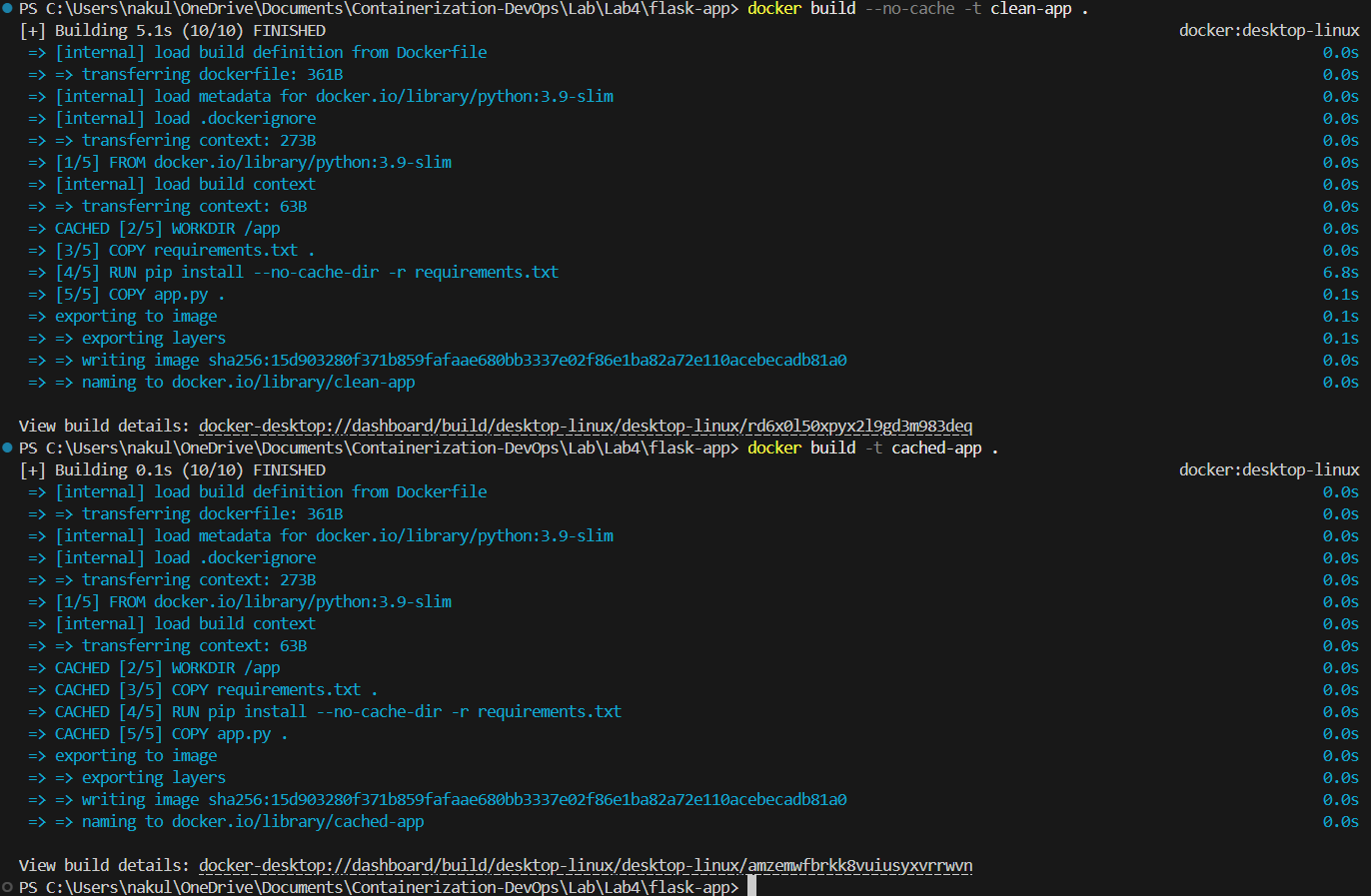This screenshot has width=1371, height=896.
Task: Click the Building 0.1s (10/10) header line
Action: 170,469
